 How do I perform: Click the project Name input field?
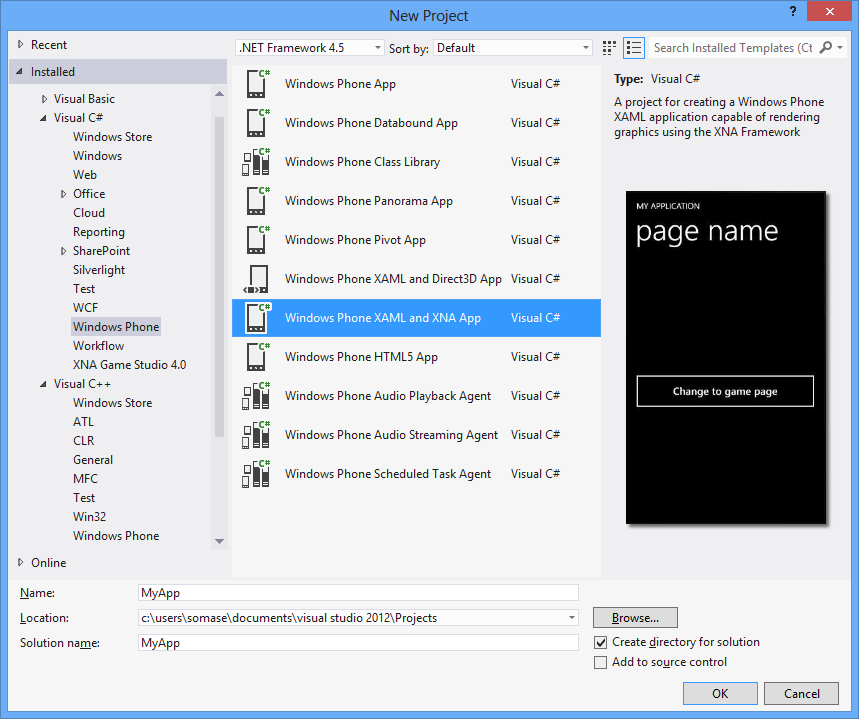(358, 592)
